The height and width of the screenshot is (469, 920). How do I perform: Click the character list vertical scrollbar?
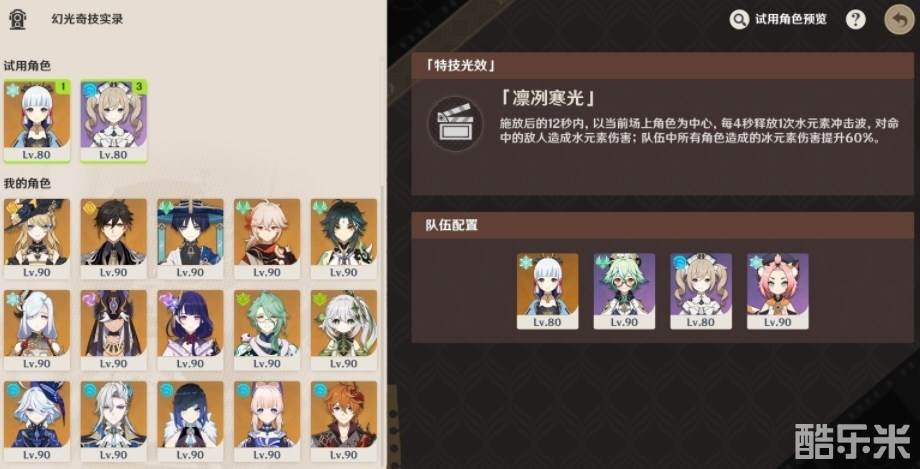[x=383, y=329]
